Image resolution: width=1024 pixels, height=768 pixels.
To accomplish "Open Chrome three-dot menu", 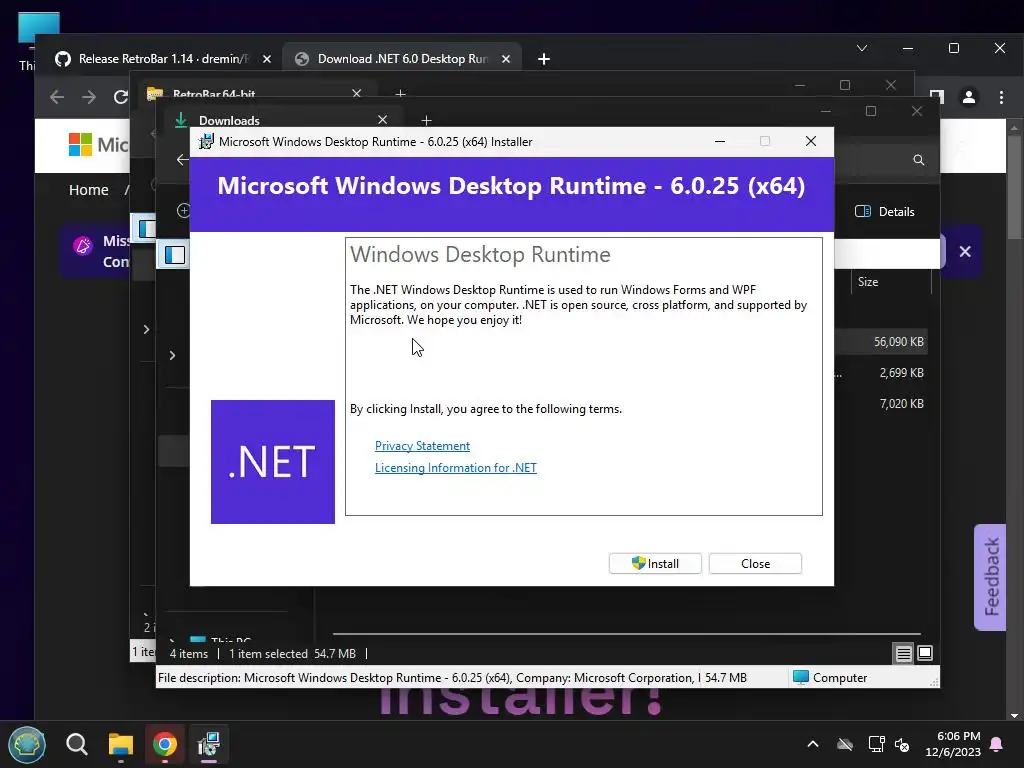I will coord(1001,97).
